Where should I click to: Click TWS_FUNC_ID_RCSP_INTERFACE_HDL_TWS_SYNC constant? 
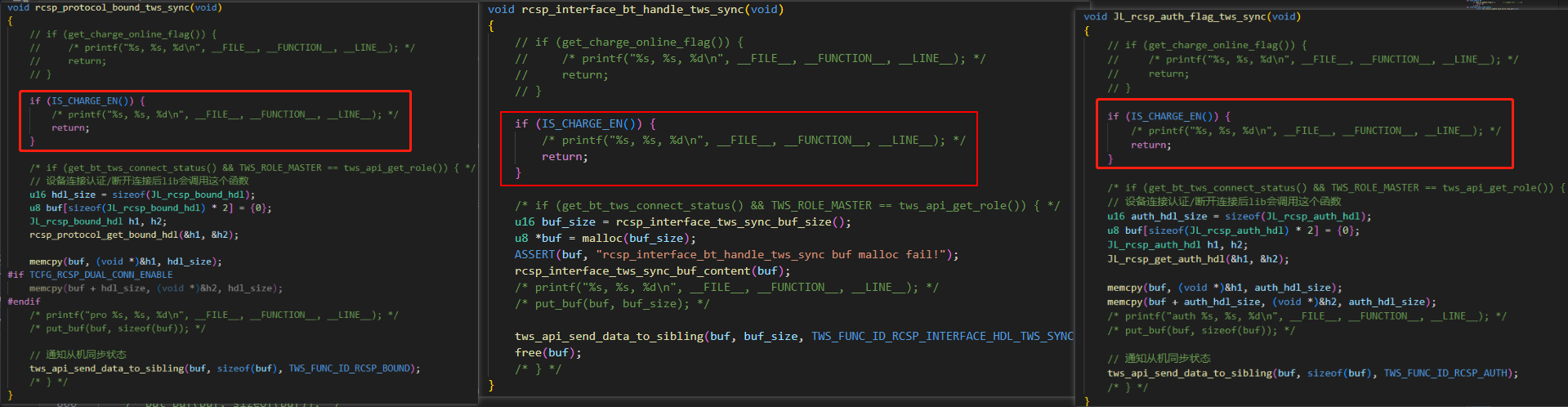[942, 336]
